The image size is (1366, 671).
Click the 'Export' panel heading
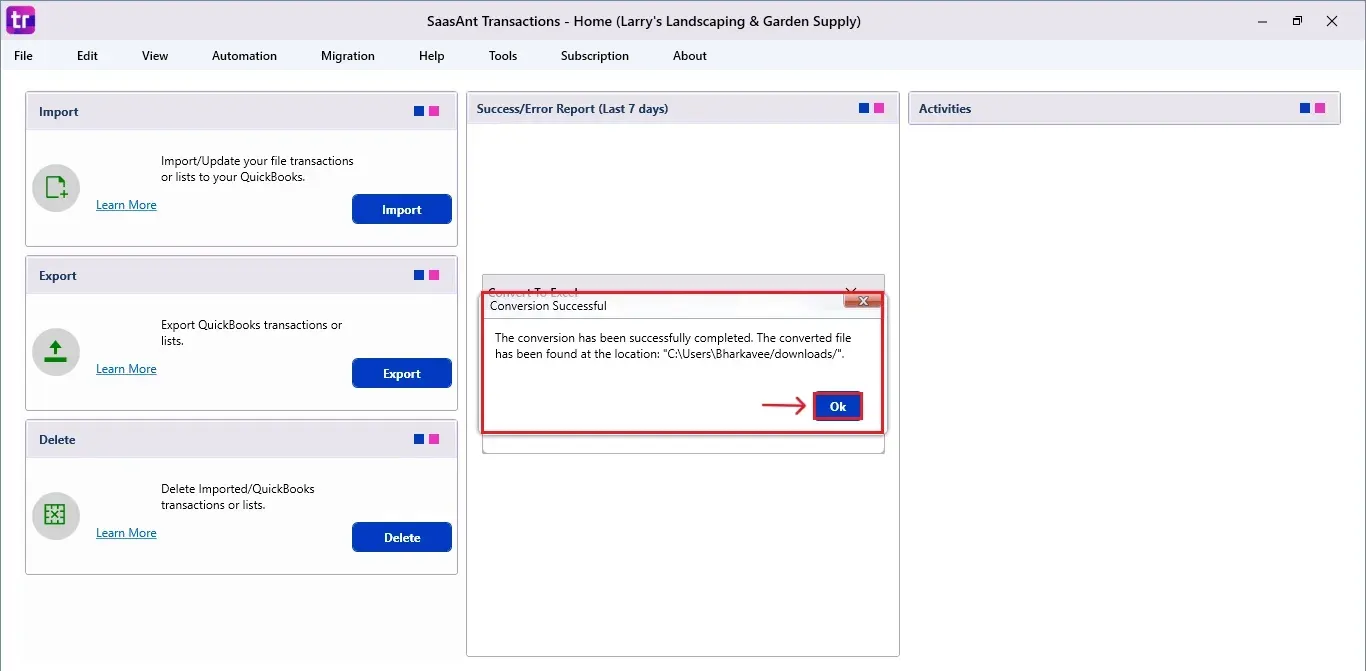coord(58,276)
